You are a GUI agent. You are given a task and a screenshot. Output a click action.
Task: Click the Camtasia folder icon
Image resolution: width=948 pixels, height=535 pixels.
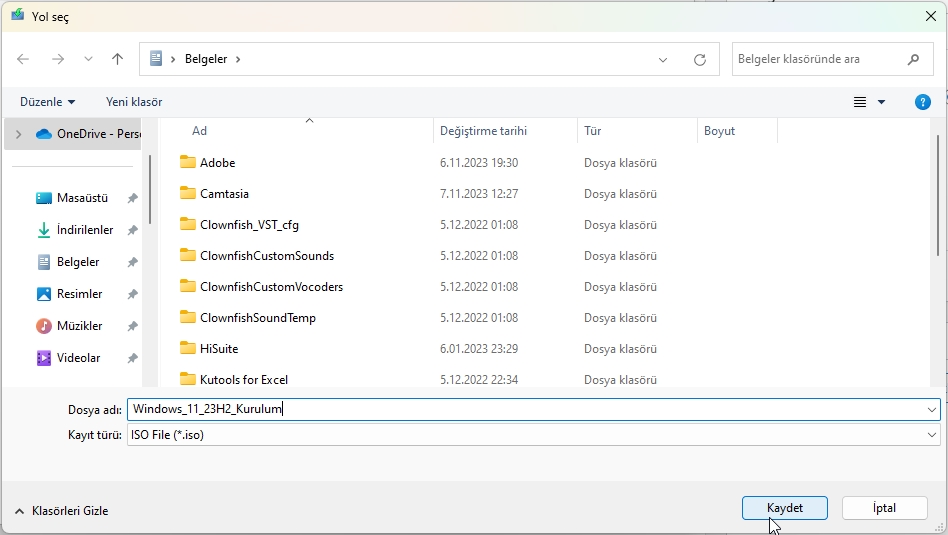[188, 193]
